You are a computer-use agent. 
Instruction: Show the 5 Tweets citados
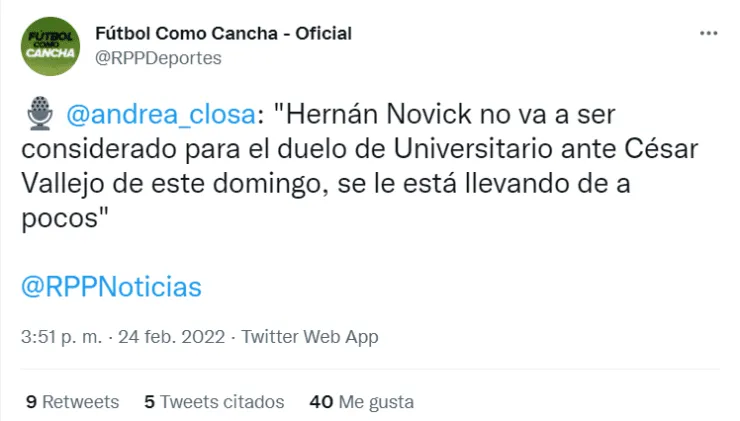tap(214, 402)
